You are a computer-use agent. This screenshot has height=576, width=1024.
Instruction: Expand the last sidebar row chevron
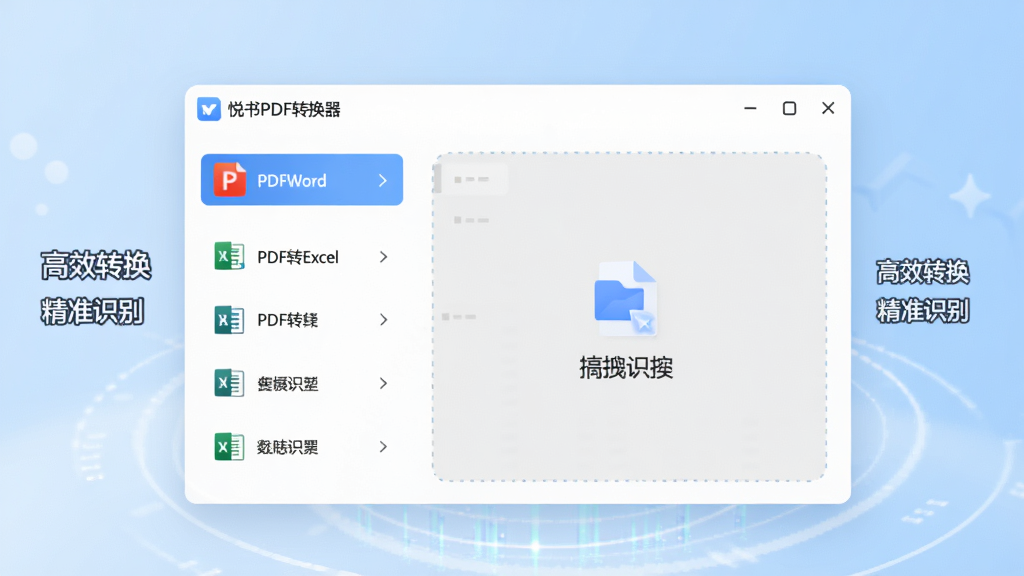[383, 447]
